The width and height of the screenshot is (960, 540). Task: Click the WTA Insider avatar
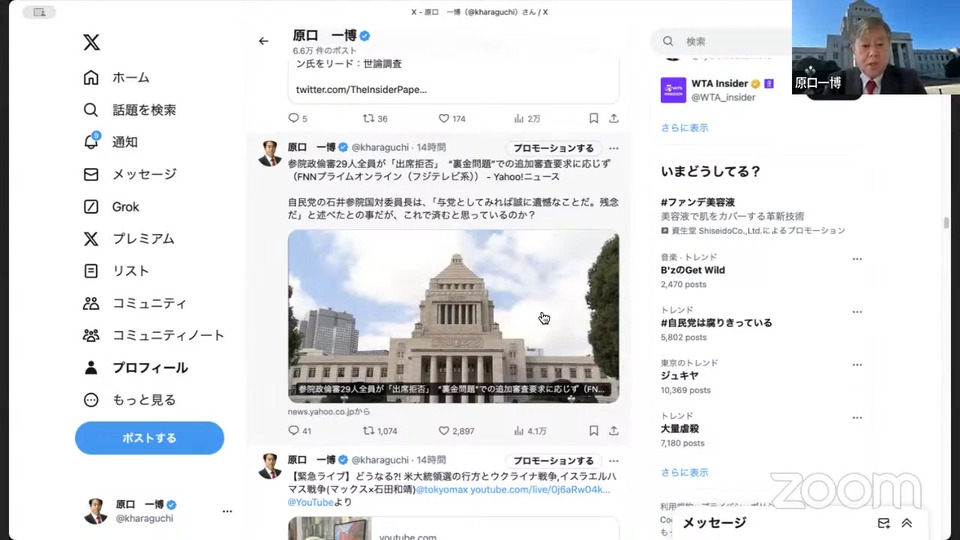click(x=673, y=90)
